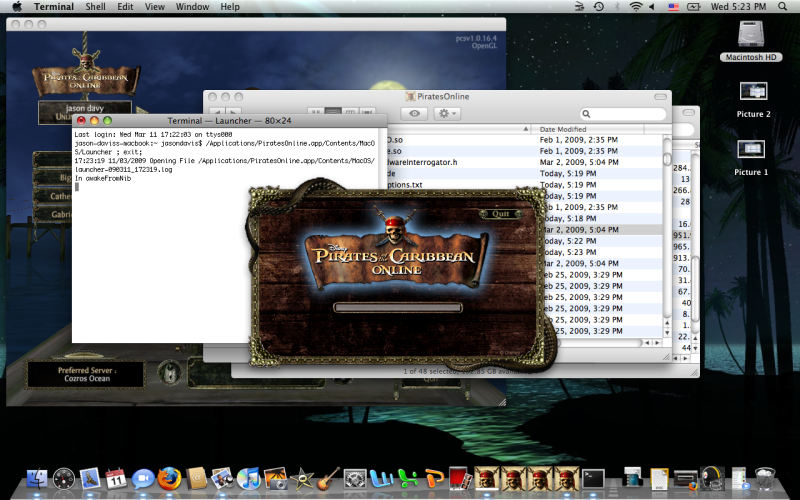Click the volume icon in menu bar

pos(652,7)
